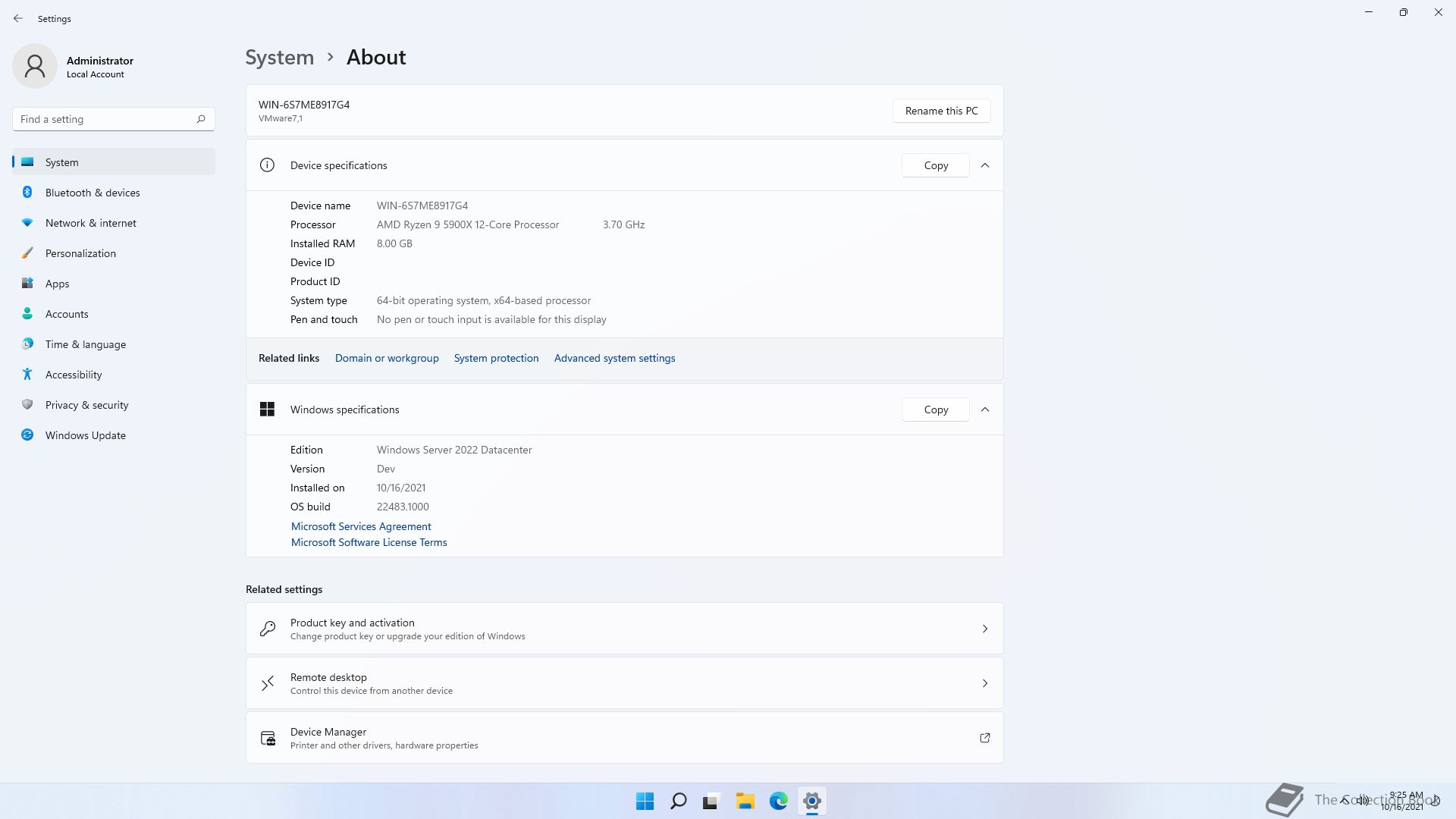Open Time & language settings
Viewport: 1456px width, 819px height.
114,344
